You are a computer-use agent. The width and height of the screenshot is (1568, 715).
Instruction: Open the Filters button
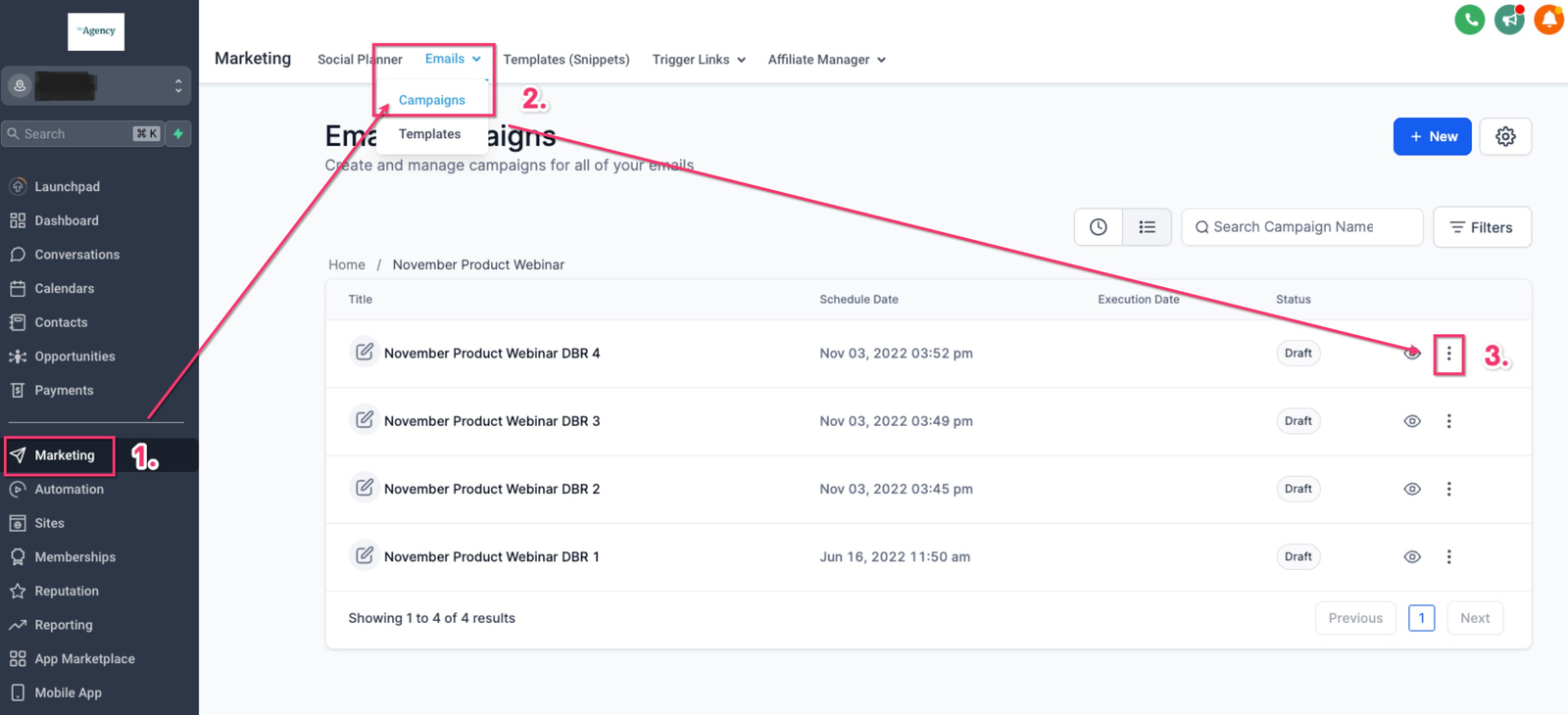click(1482, 227)
